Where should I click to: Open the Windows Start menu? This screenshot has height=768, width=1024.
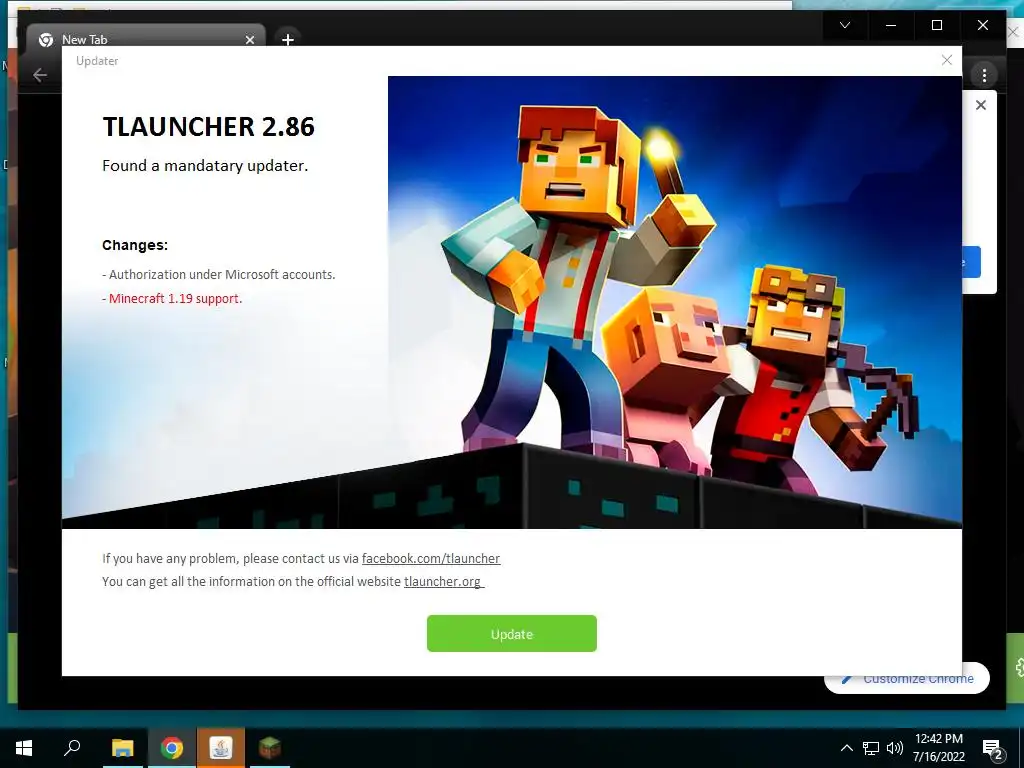pyautogui.click(x=24, y=748)
